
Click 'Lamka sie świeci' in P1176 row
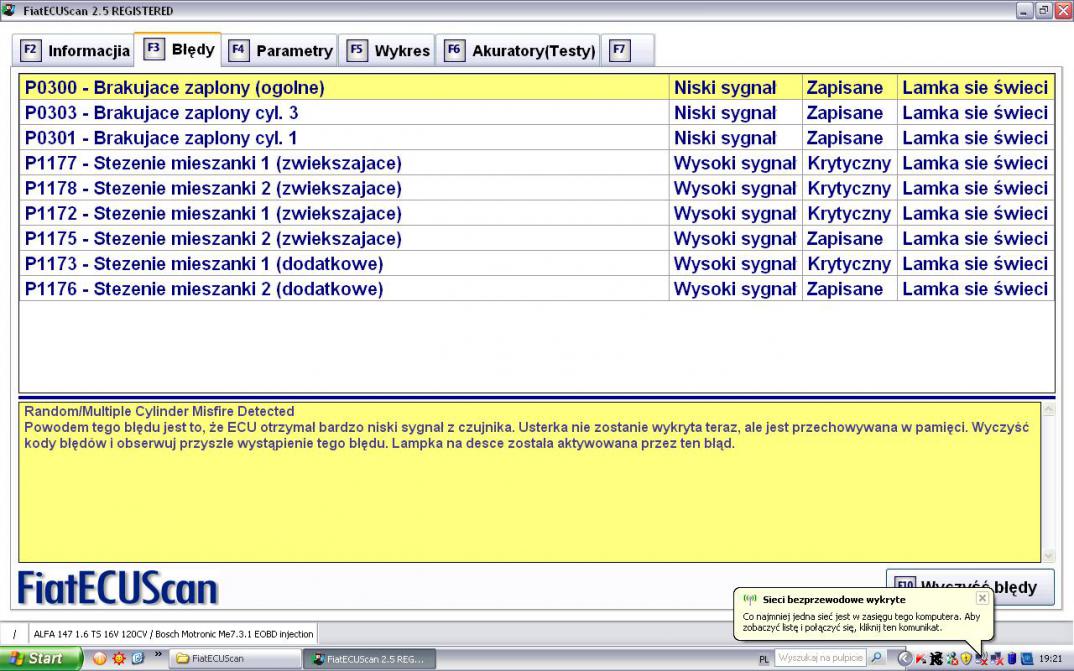point(975,288)
